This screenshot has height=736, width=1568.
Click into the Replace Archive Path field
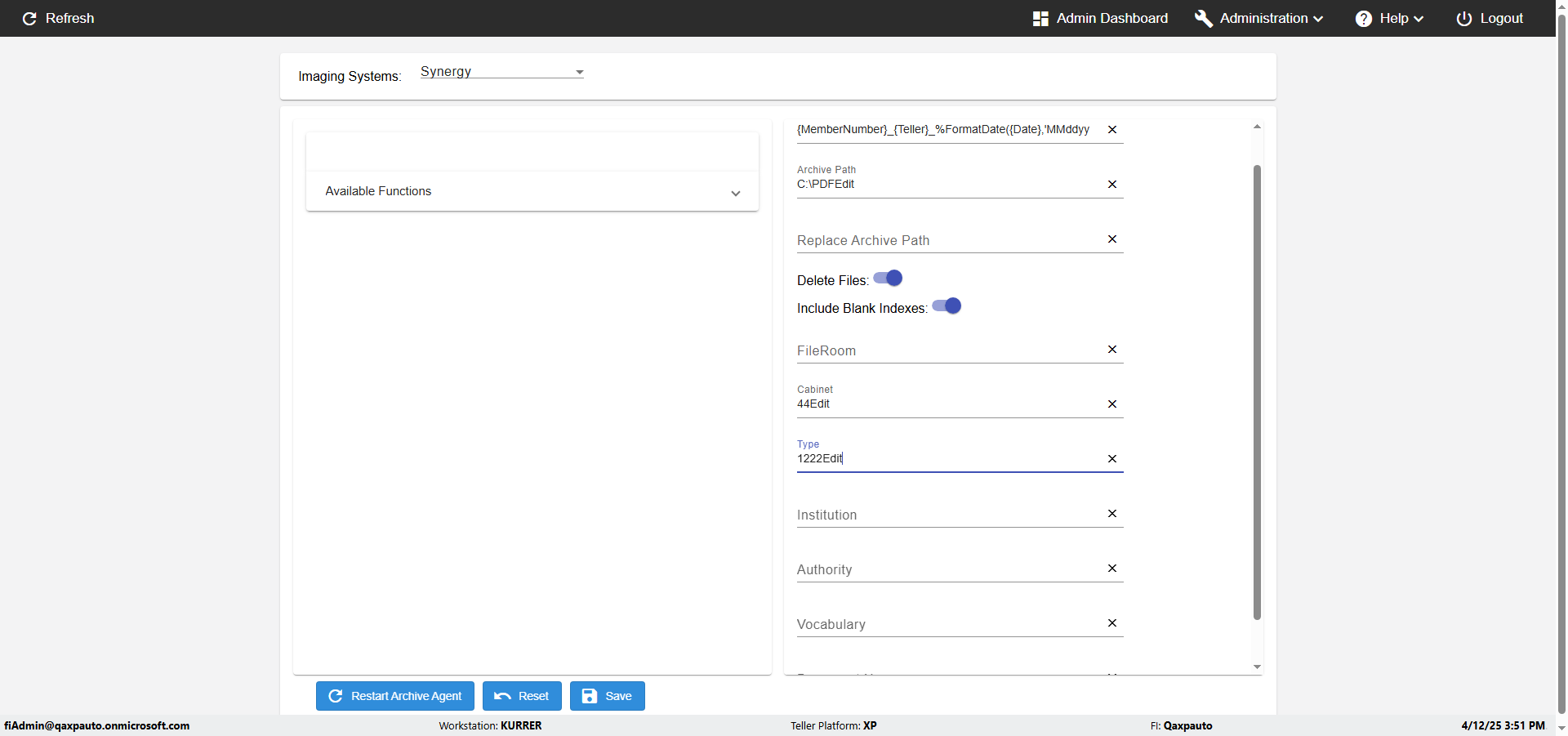(947, 240)
